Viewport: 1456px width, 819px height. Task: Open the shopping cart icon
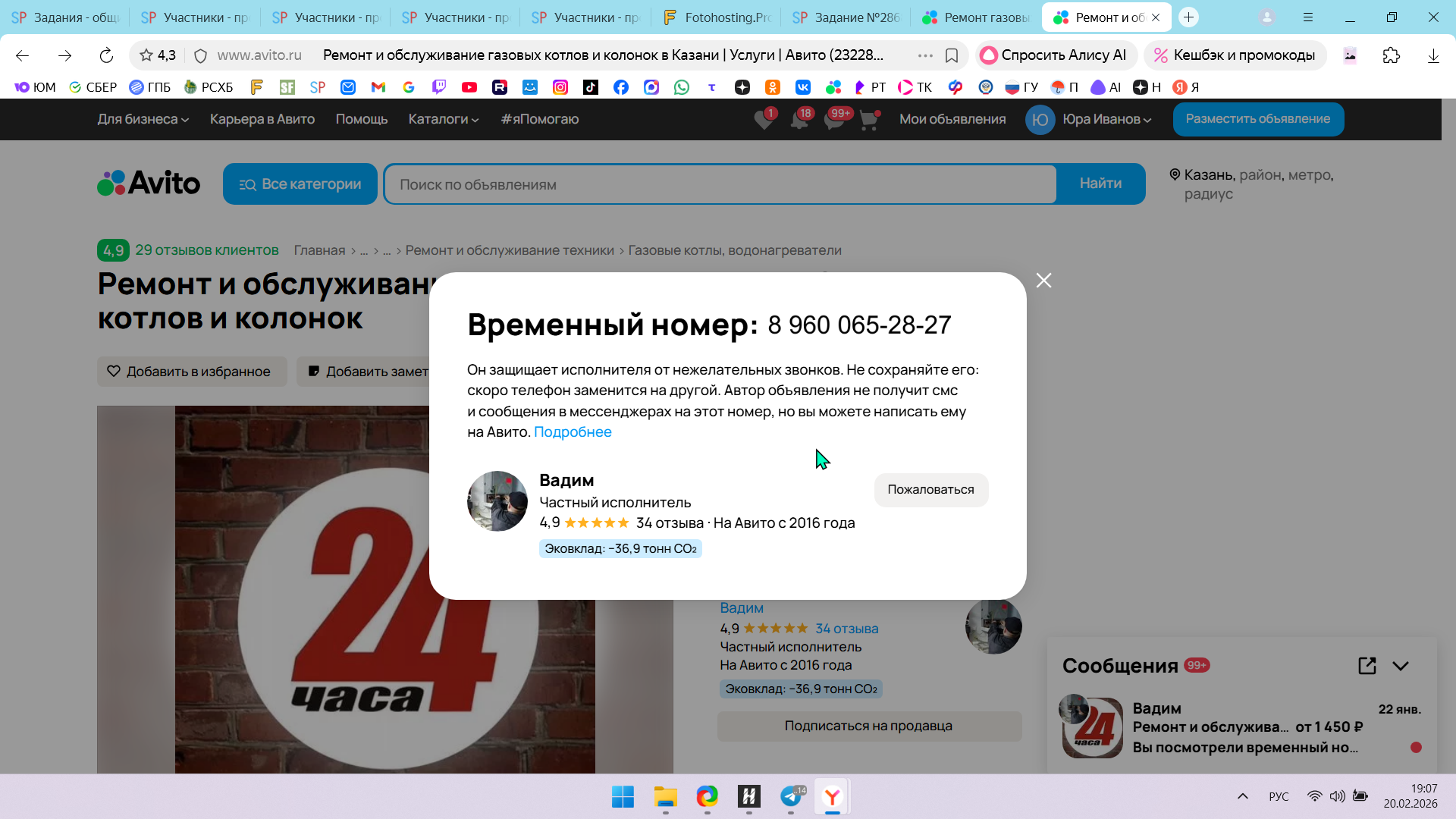pyautogui.click(x=869, y=120)
